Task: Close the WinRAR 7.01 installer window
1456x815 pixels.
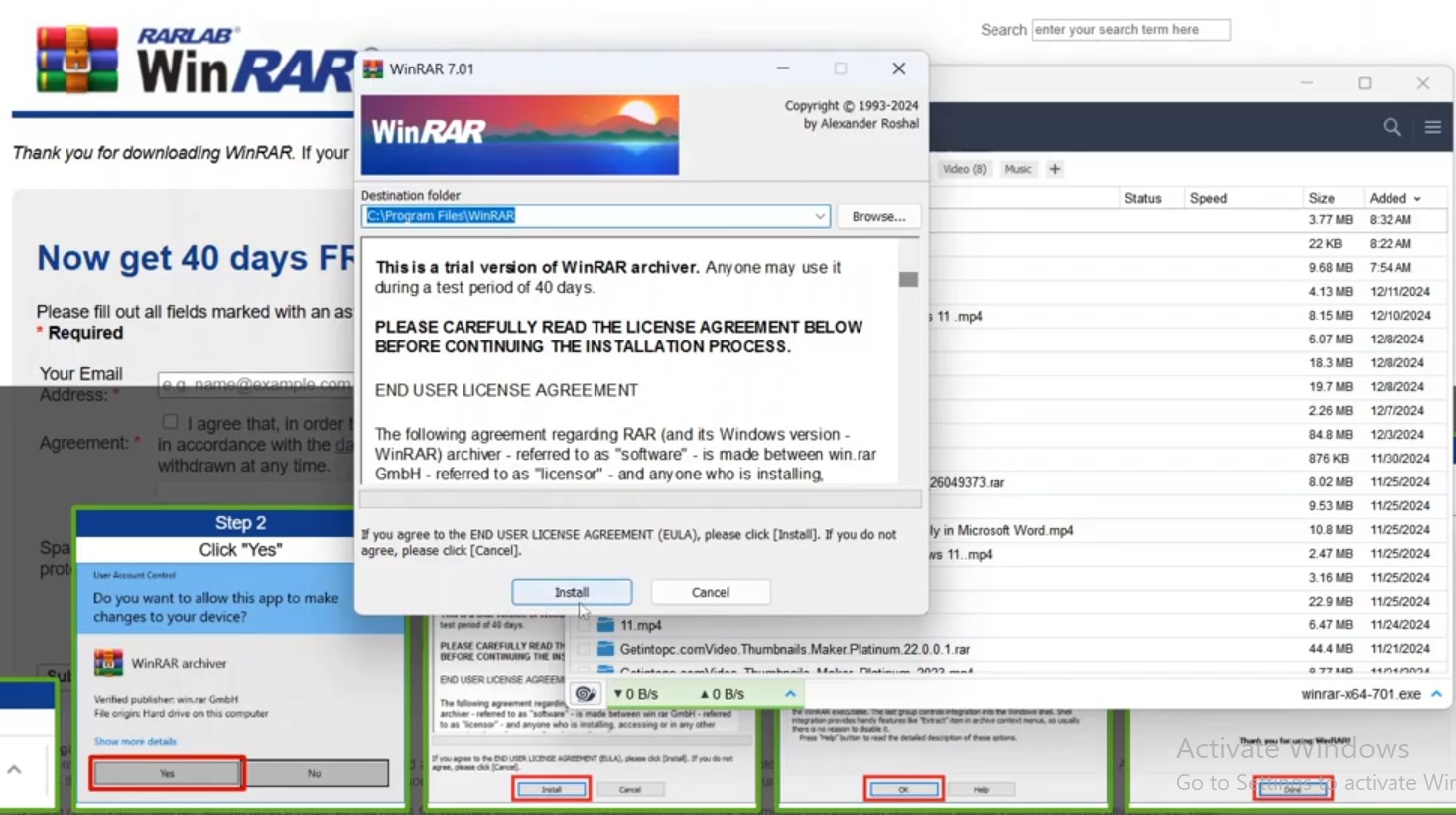Action: 899,68
